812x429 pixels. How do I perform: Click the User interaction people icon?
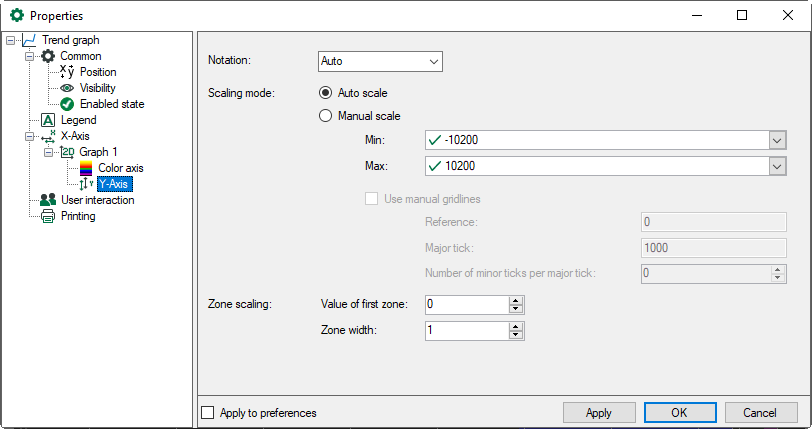[x=47, y=200]
